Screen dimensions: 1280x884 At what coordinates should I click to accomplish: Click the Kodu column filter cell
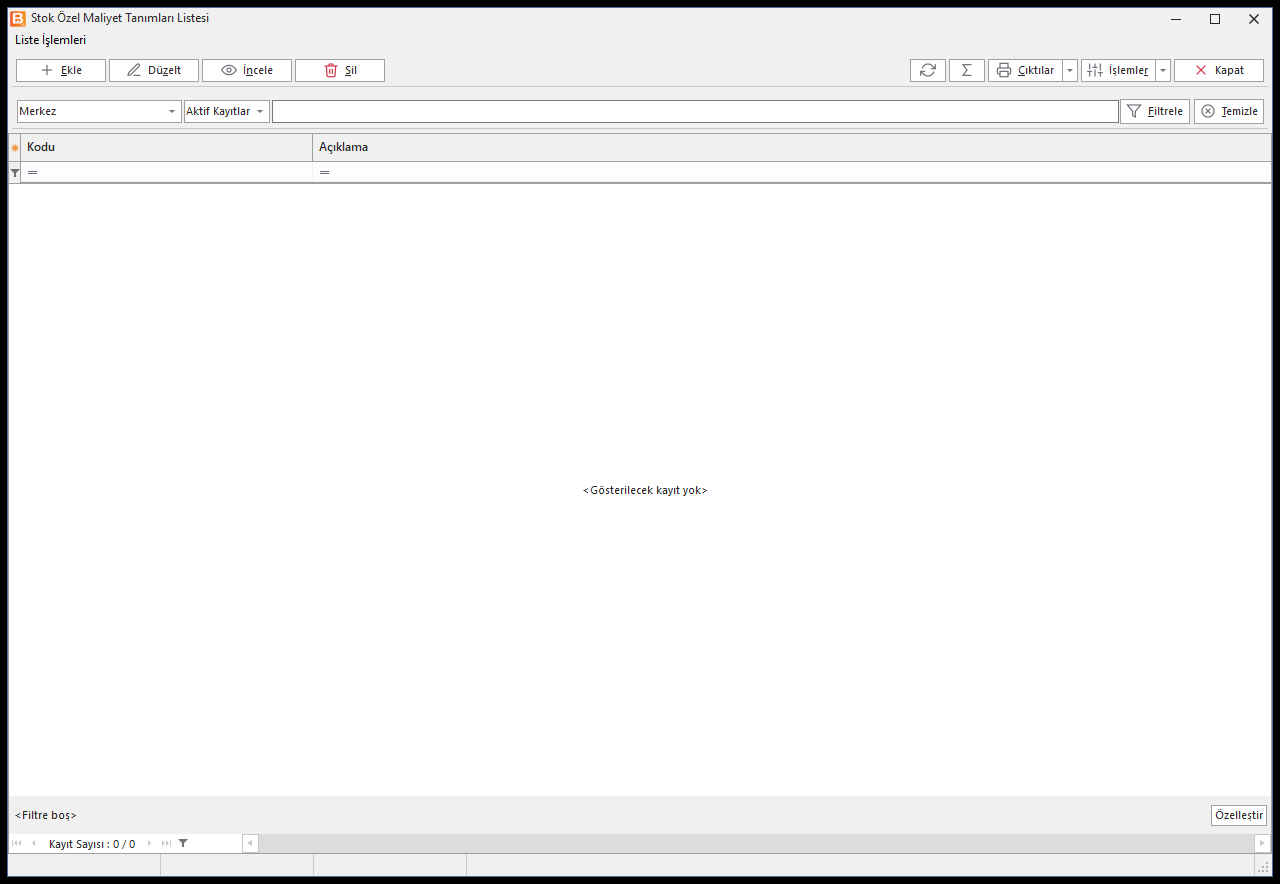(167, 173)
